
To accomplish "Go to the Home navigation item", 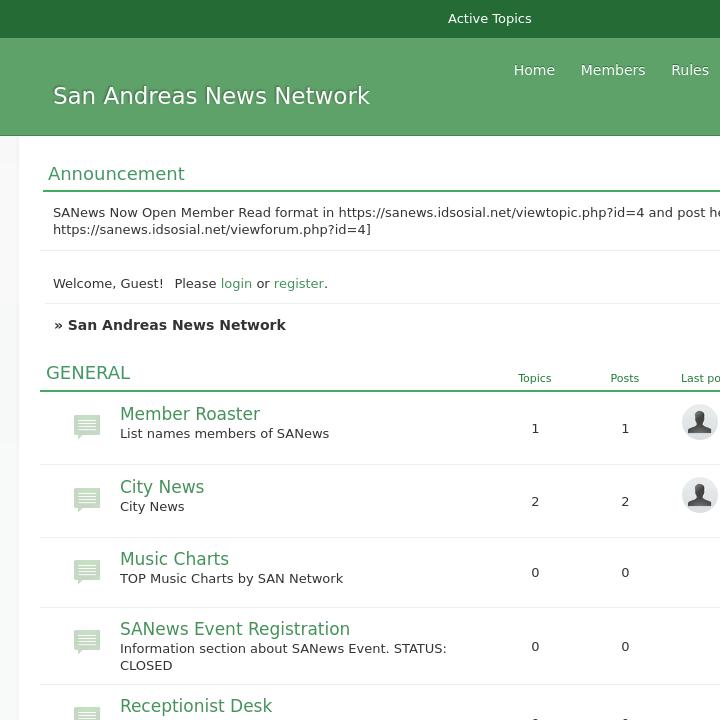I will tap(534, 70).
